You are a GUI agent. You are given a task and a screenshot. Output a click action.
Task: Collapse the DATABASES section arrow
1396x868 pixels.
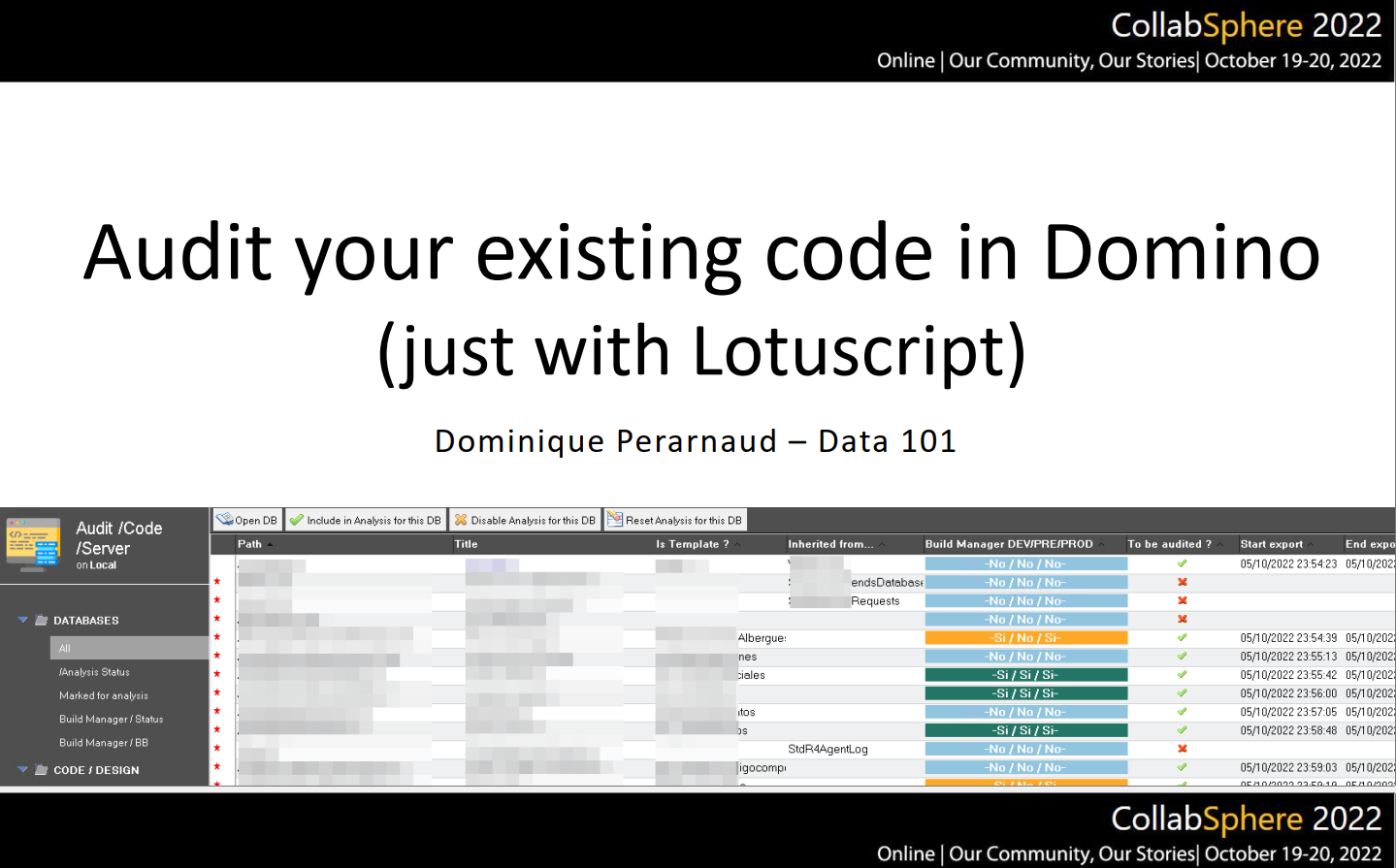click(x=22, y=621)
